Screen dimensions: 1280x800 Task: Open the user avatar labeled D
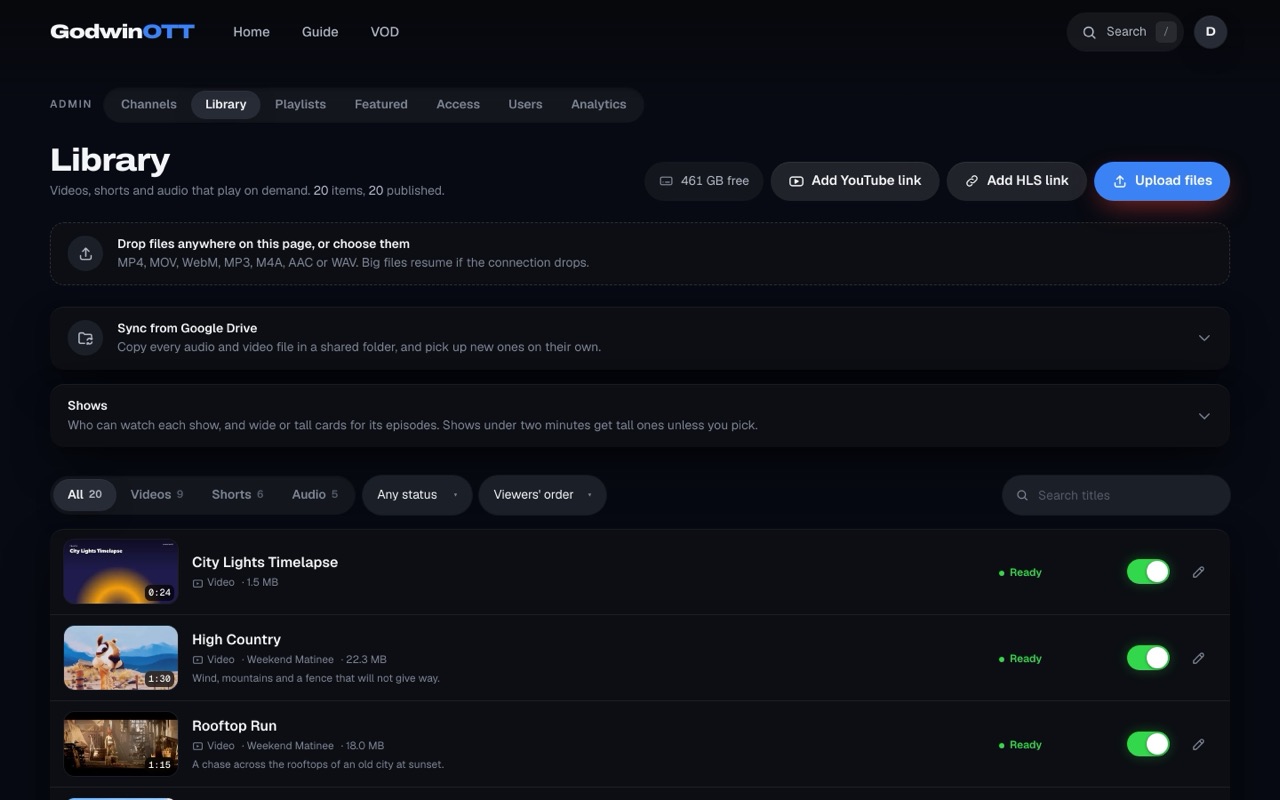pos(1210,32)
